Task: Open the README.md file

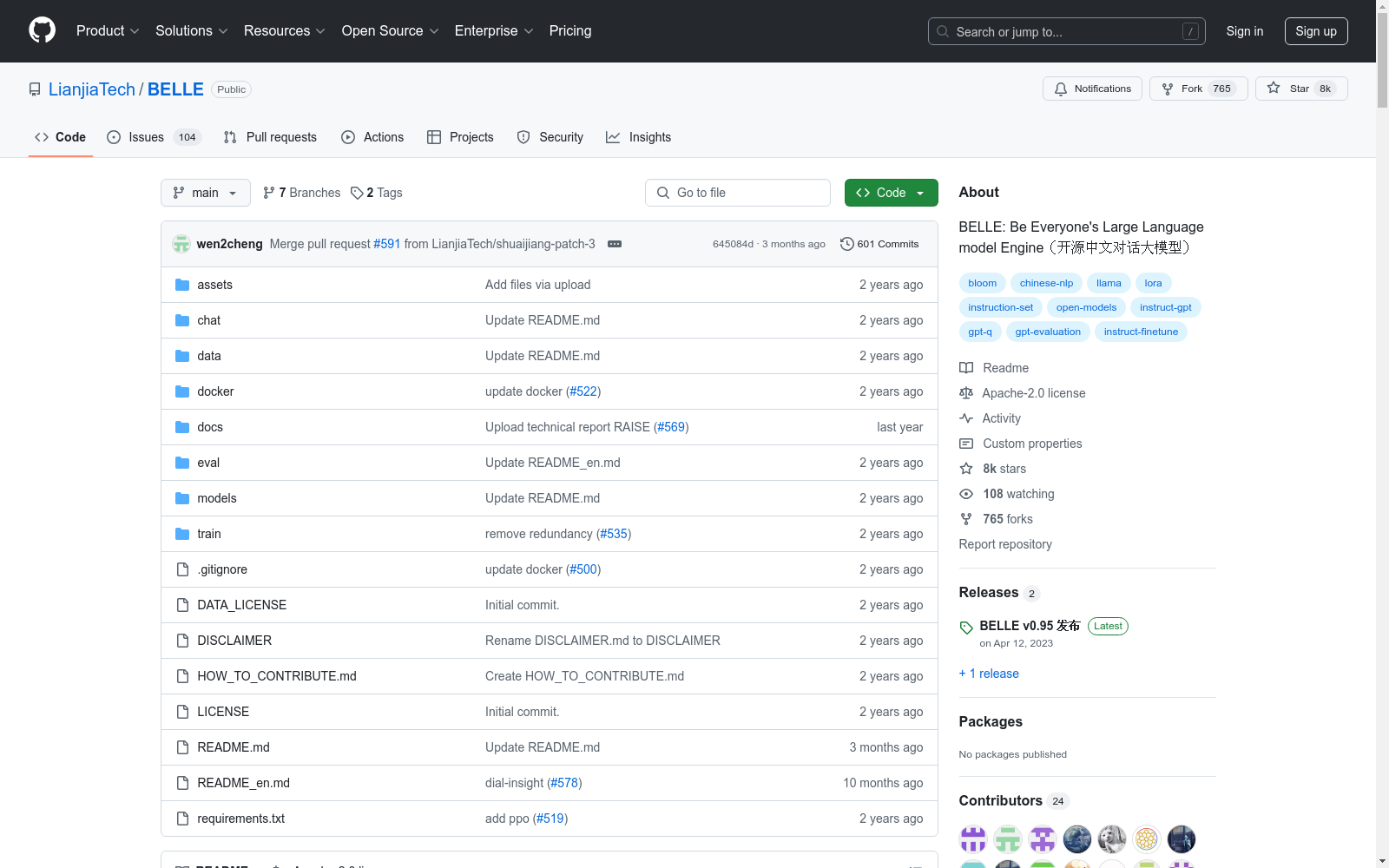Action: (x=234, y=747)
